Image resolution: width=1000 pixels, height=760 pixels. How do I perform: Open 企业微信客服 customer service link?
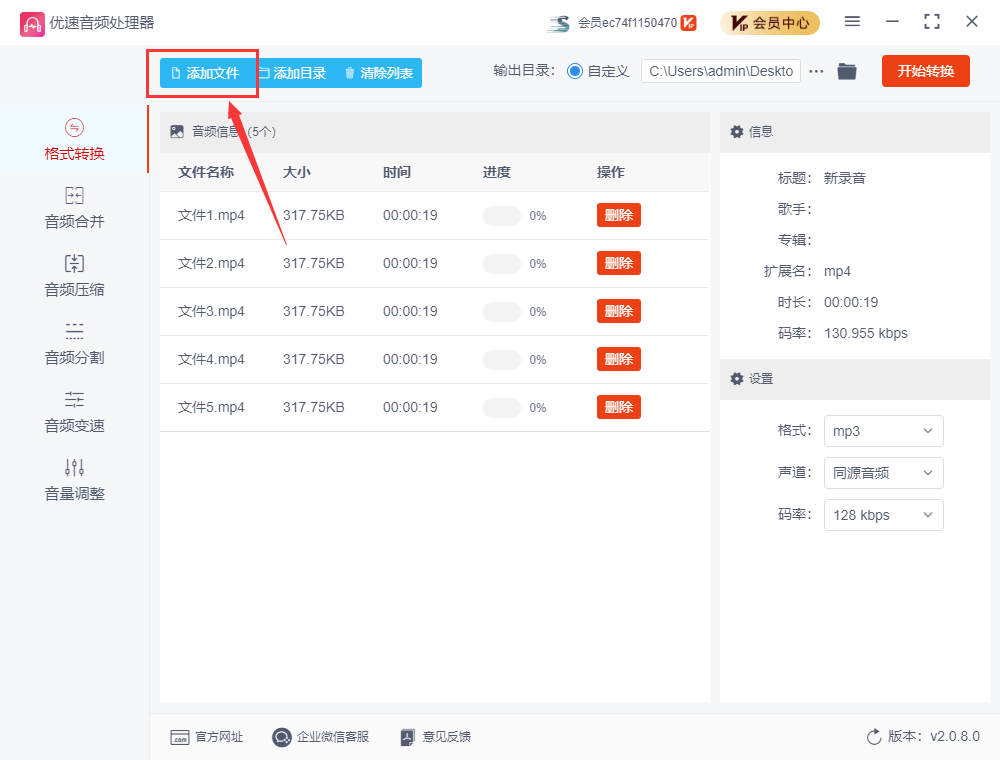[x=320, y=737]
